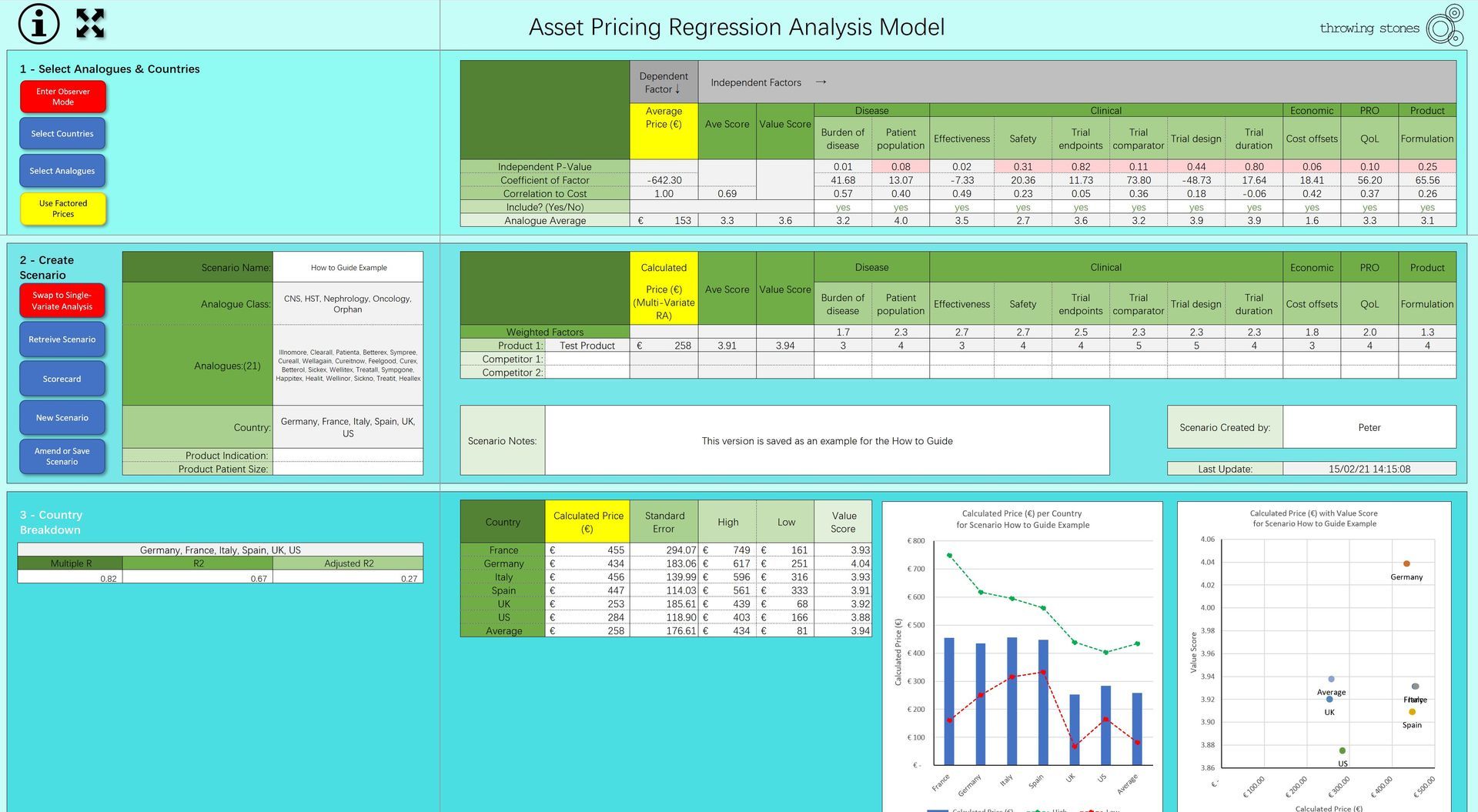Select France row in country table
This screenshot has height=812, width=1478.
pos(666,550)
